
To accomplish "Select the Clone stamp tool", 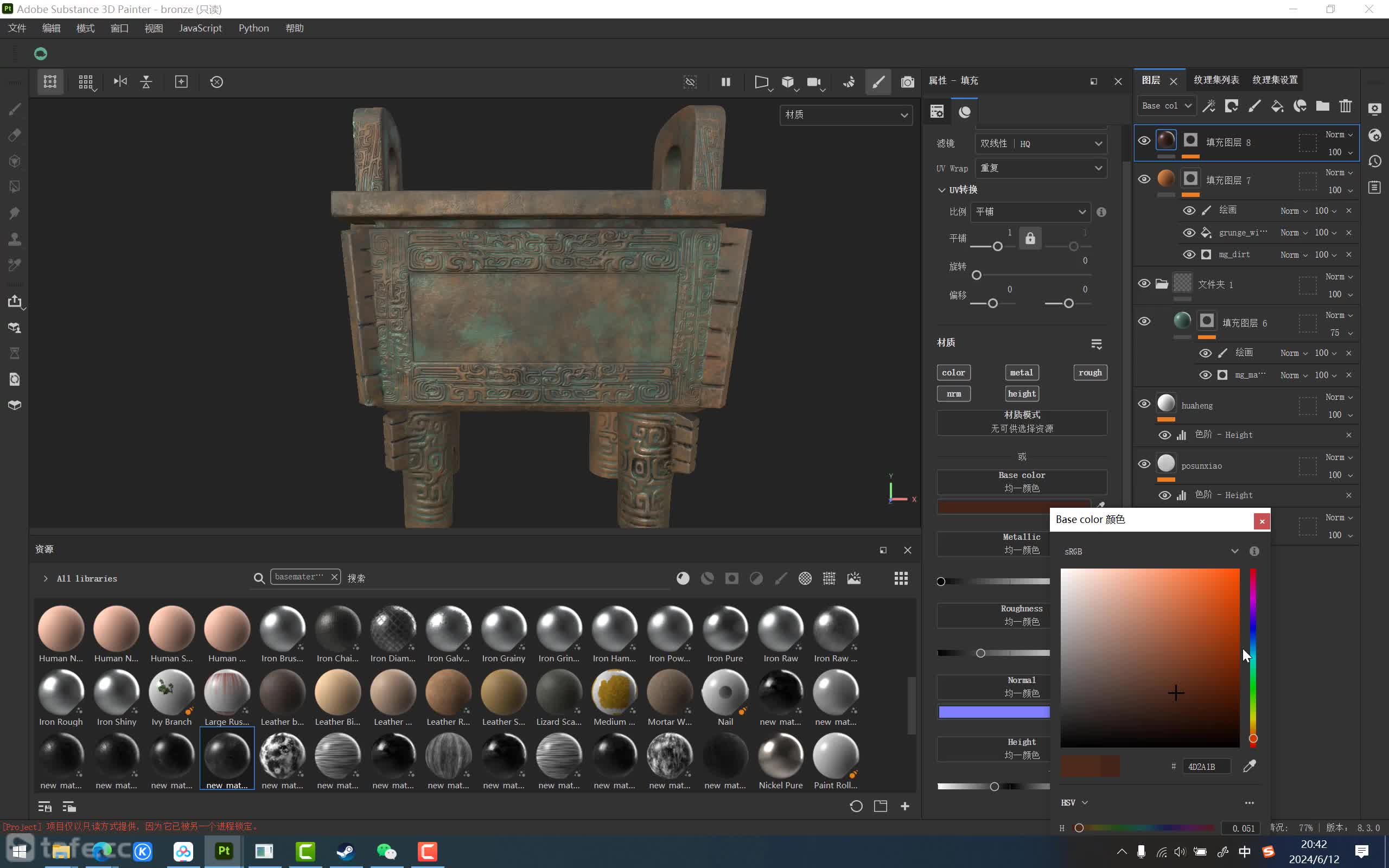I will [15, 239].
